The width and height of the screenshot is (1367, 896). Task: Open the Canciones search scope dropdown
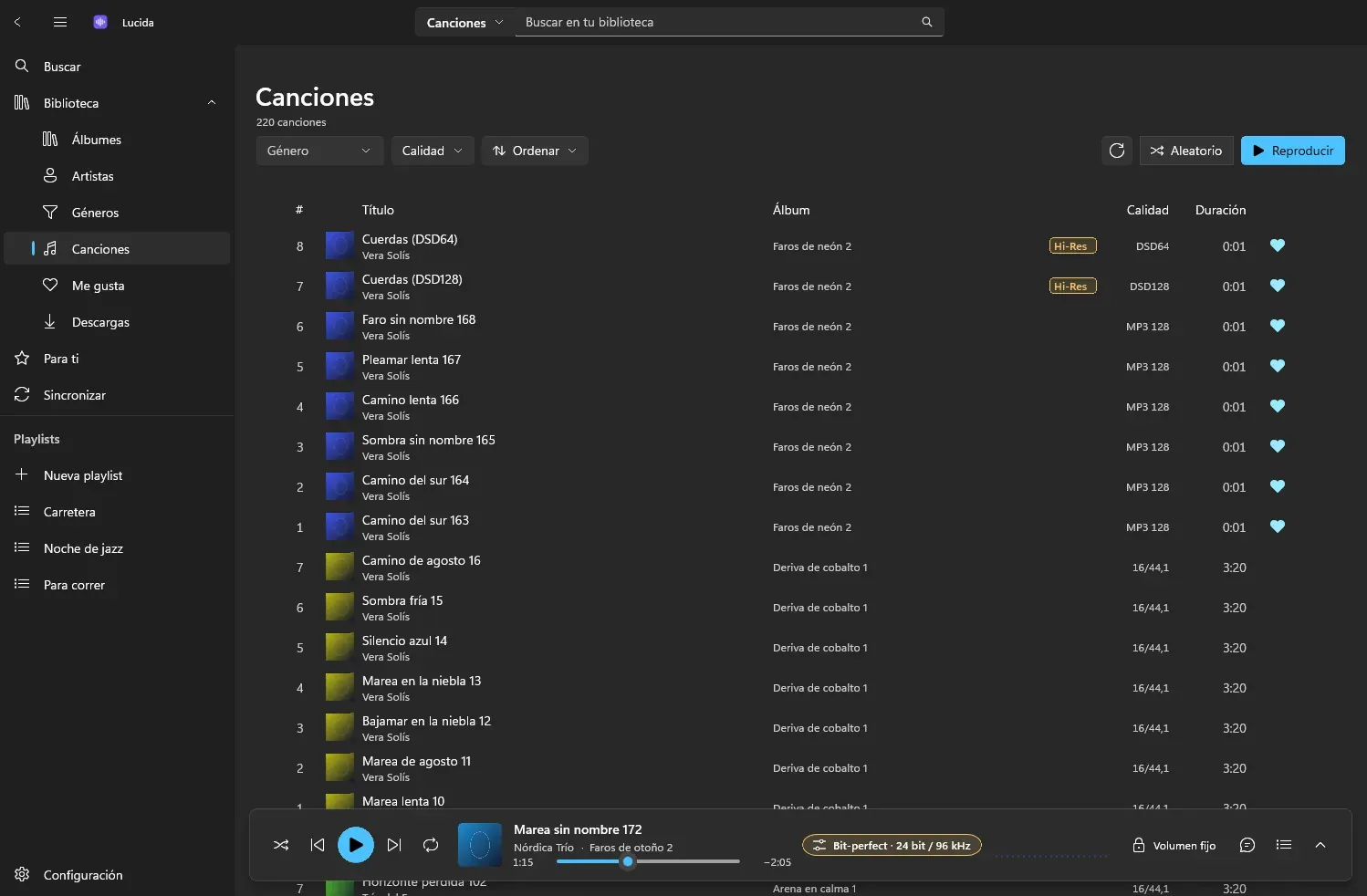click(x=464, y=22)
